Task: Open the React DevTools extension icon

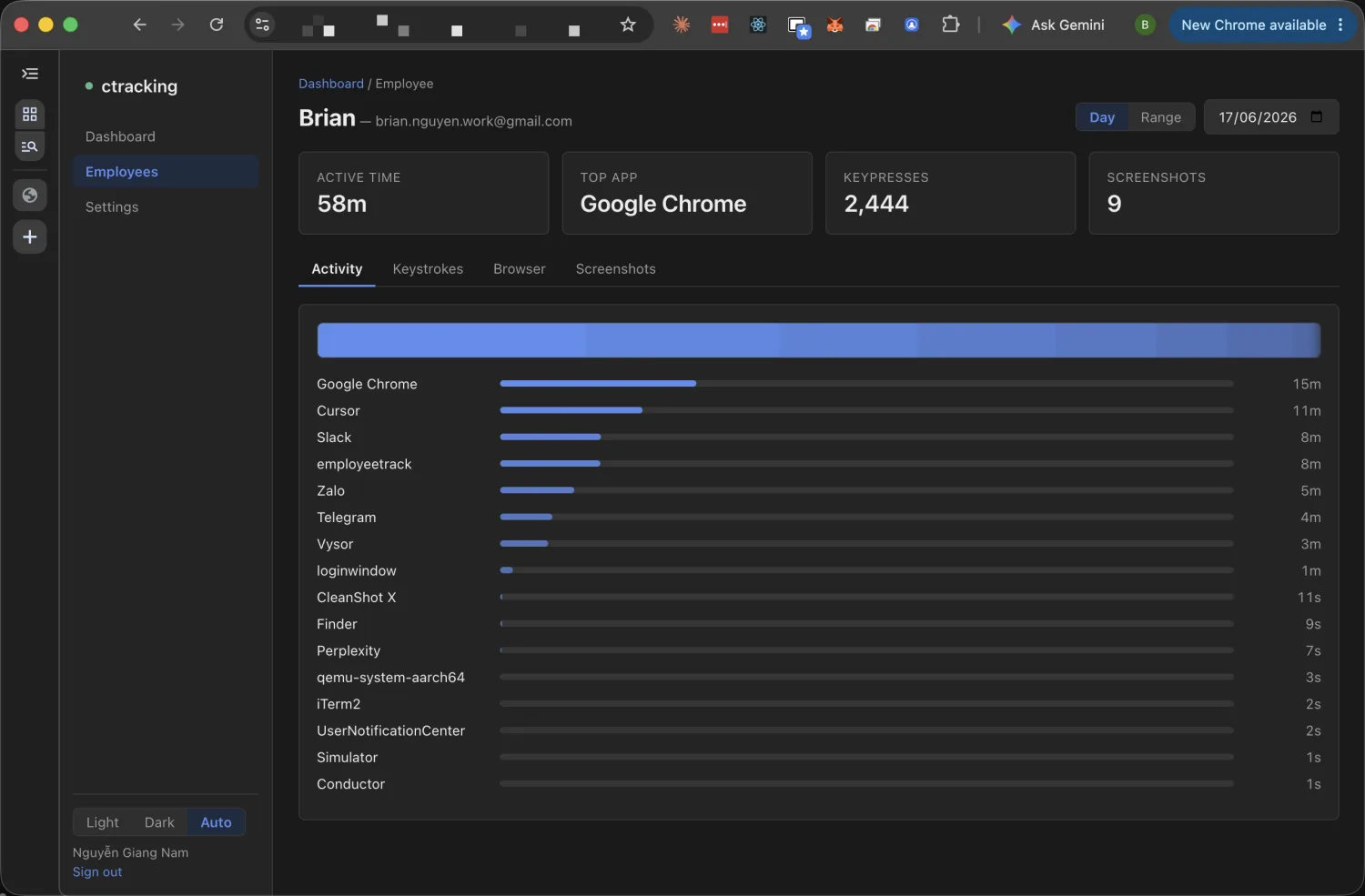Action: [758, 25]
